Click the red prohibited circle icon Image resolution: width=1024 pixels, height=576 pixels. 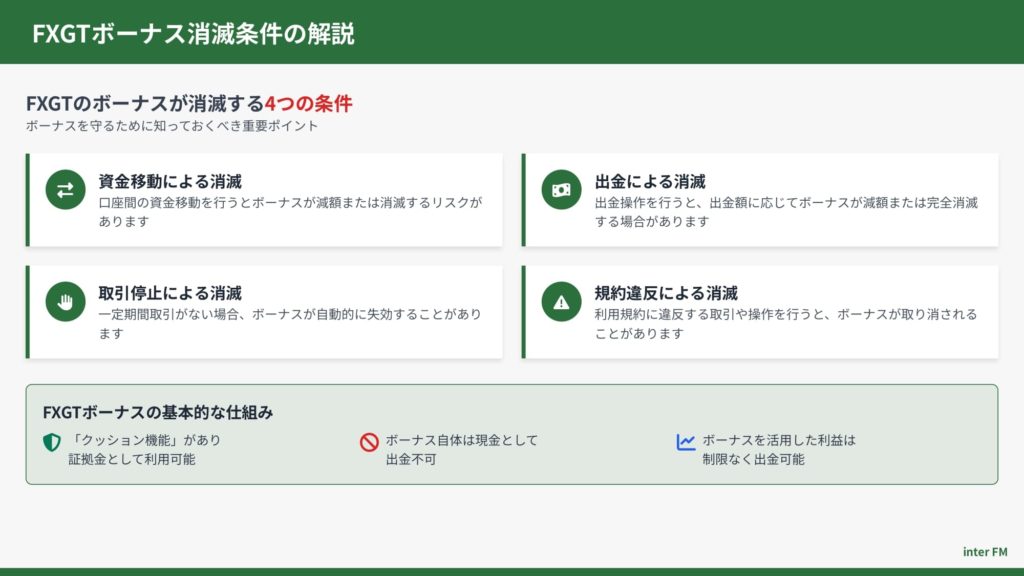coord(369,442)
